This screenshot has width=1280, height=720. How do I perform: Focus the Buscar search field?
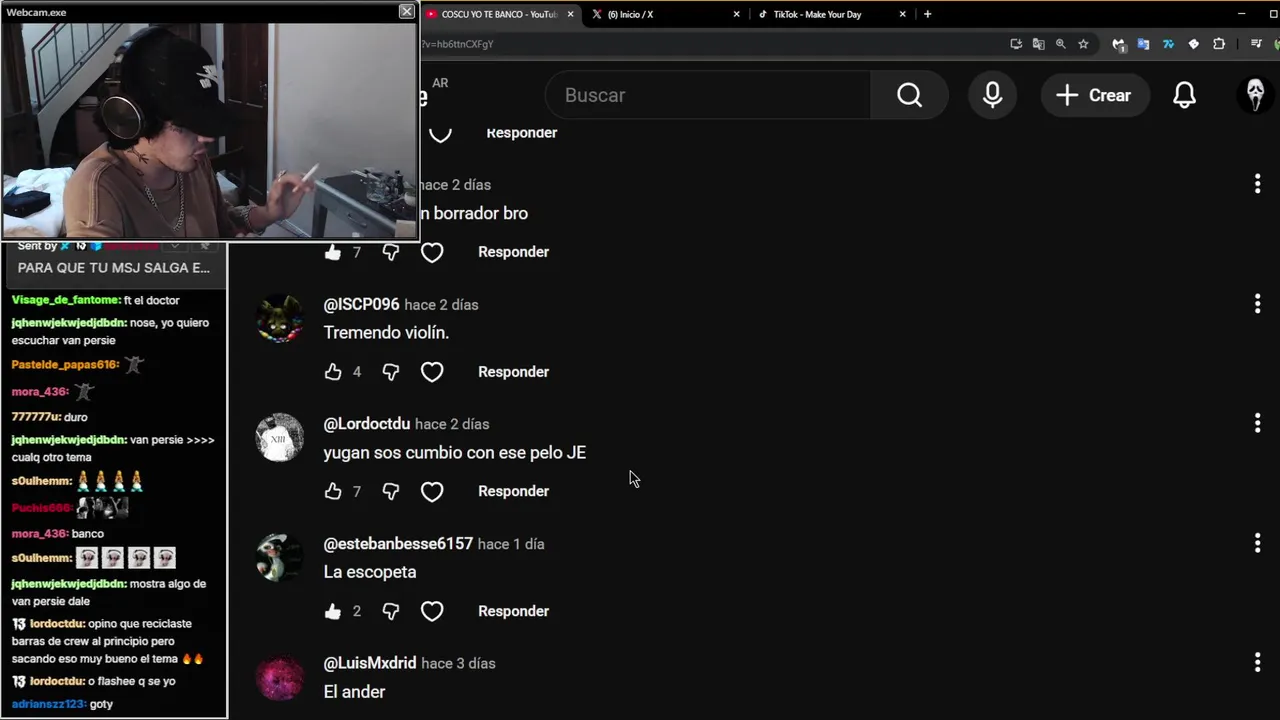coord(708,95)
